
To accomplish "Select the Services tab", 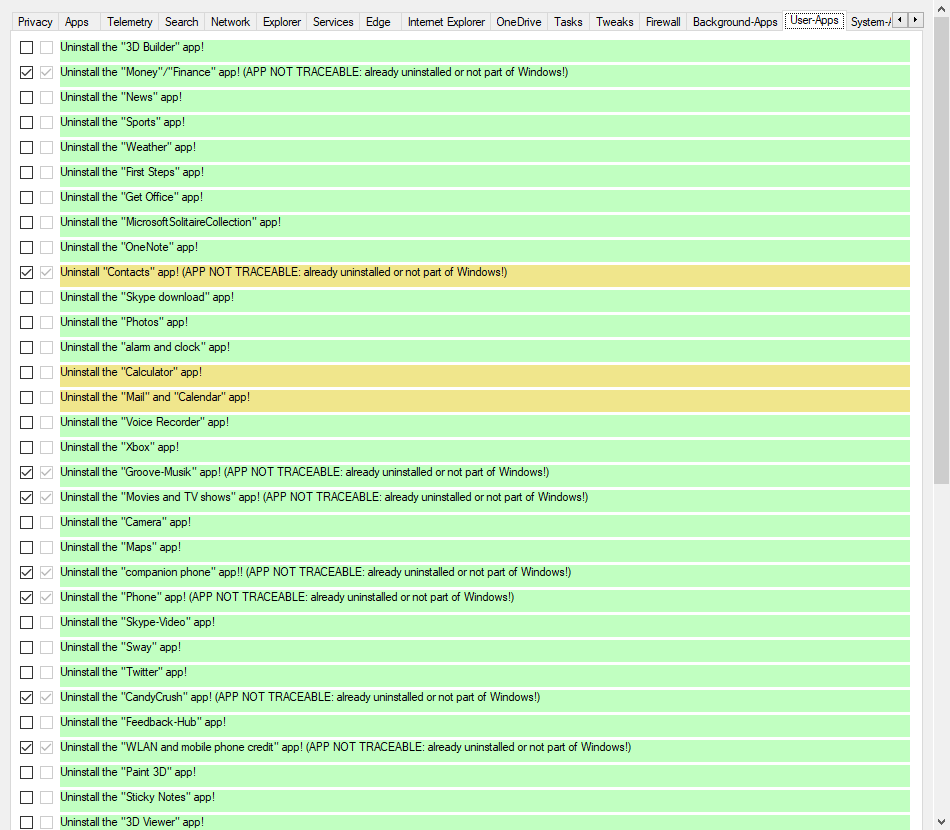I will [x=333, y=22].
